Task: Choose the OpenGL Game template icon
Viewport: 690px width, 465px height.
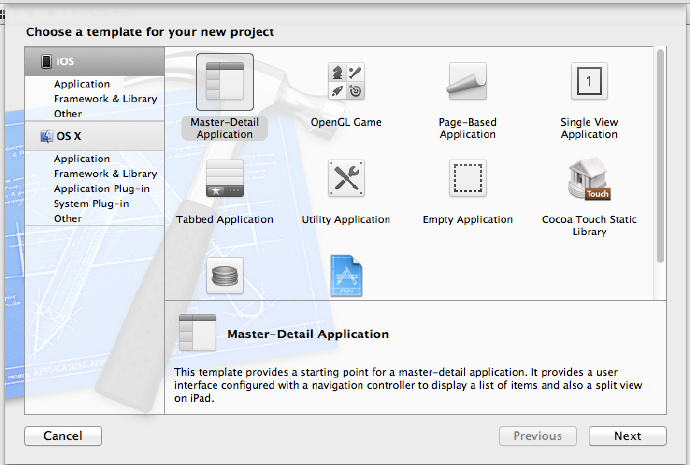Action: click(346, 81)
